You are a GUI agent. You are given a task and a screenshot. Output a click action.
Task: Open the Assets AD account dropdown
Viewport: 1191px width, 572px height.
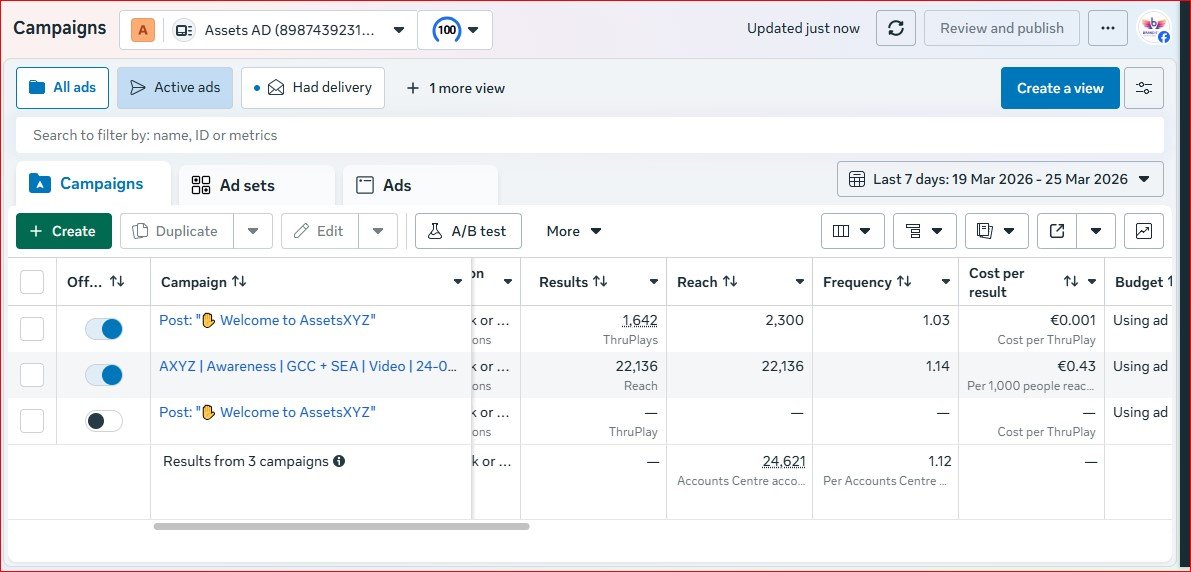pos(290,30)
